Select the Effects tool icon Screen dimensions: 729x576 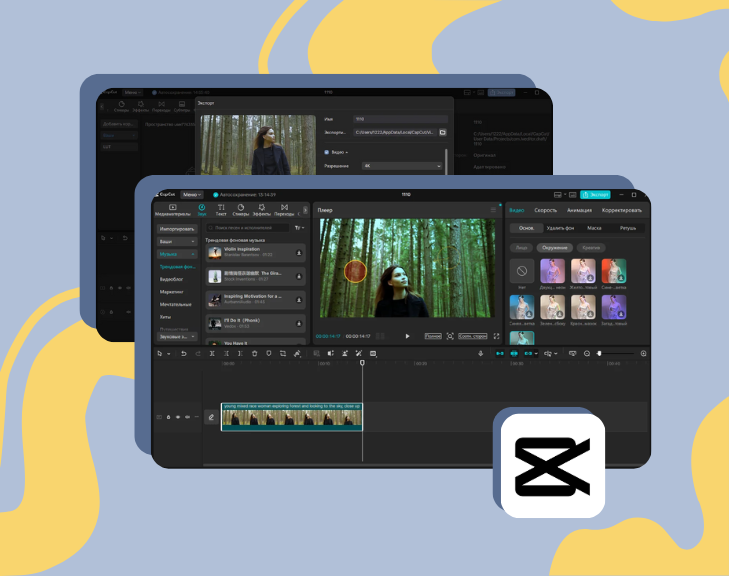(261, 210)
